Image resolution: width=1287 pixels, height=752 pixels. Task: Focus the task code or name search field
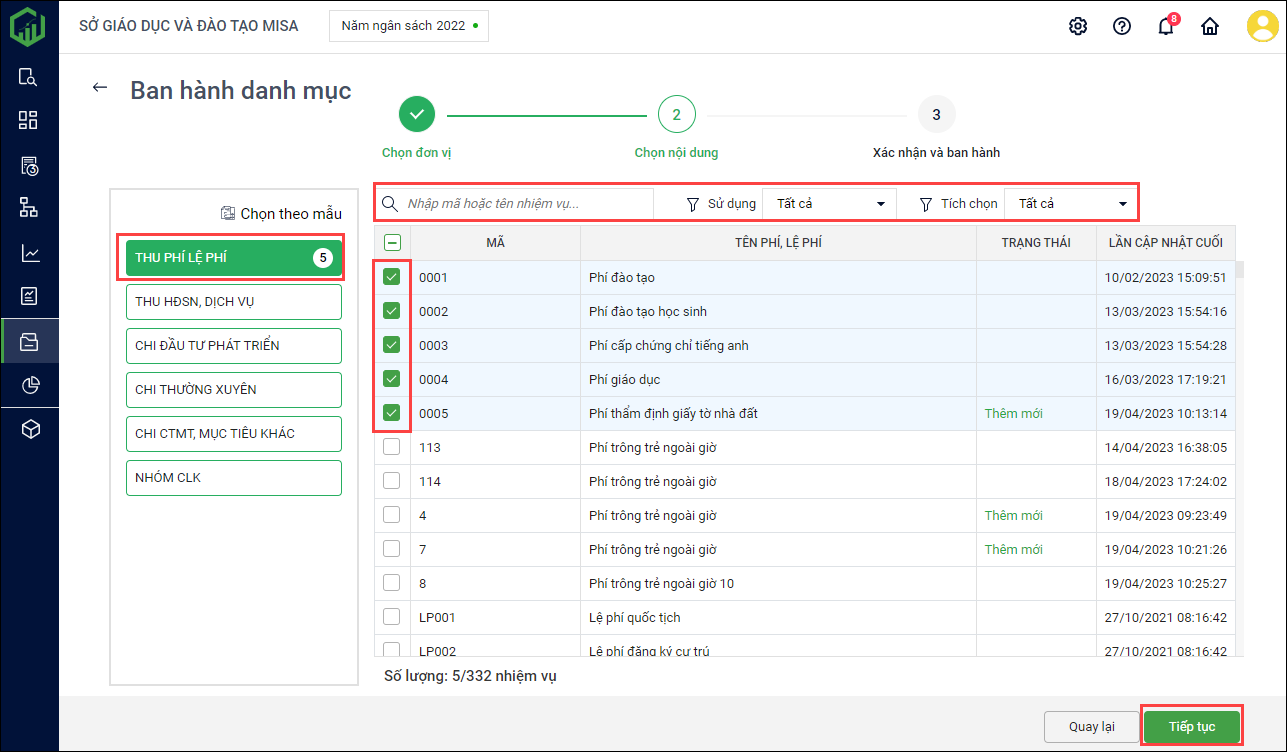coord(525,204)
